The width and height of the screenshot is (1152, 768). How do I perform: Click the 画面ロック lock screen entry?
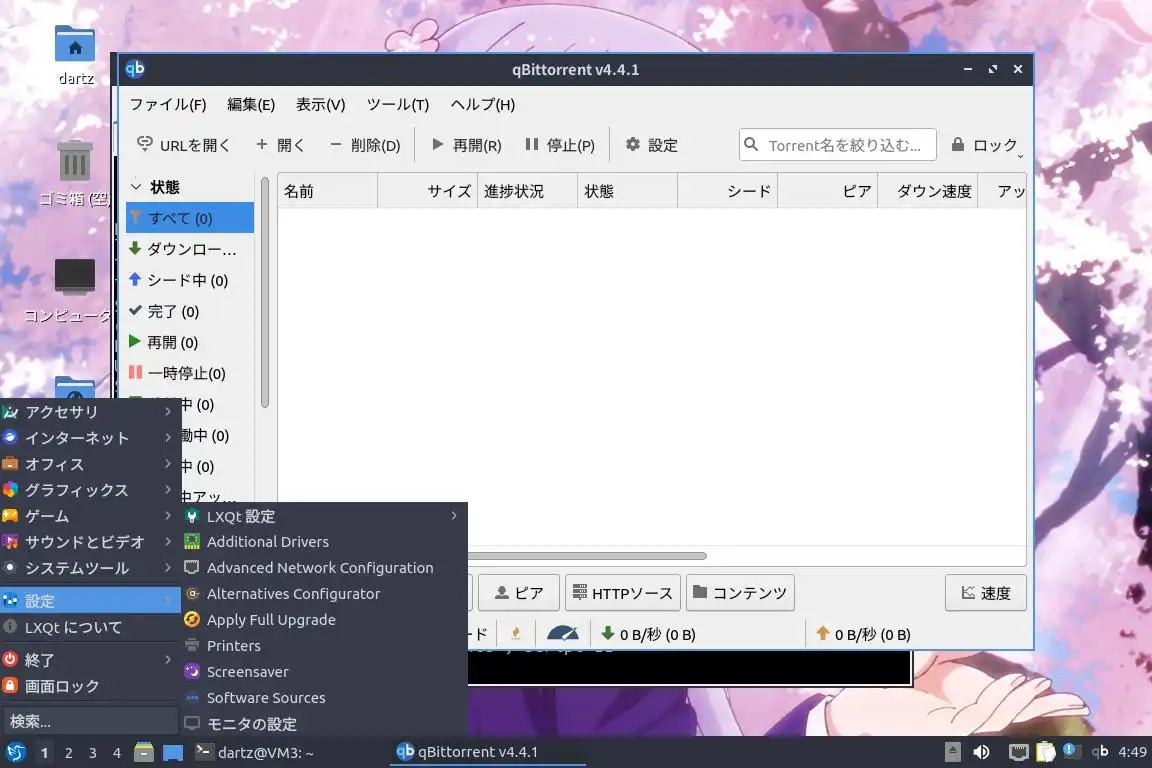90,686
